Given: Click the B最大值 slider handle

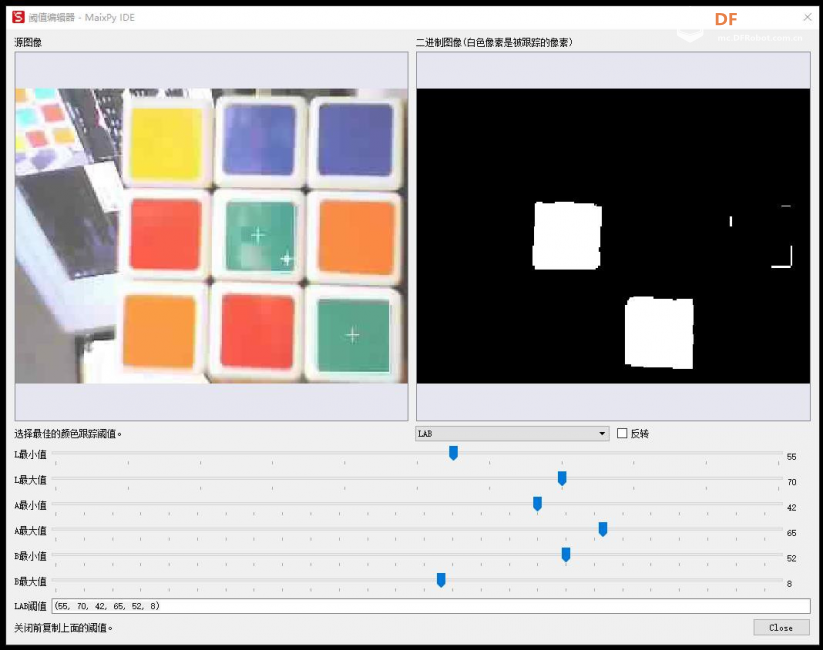Looking at the screenshot, I should point(441,580).
